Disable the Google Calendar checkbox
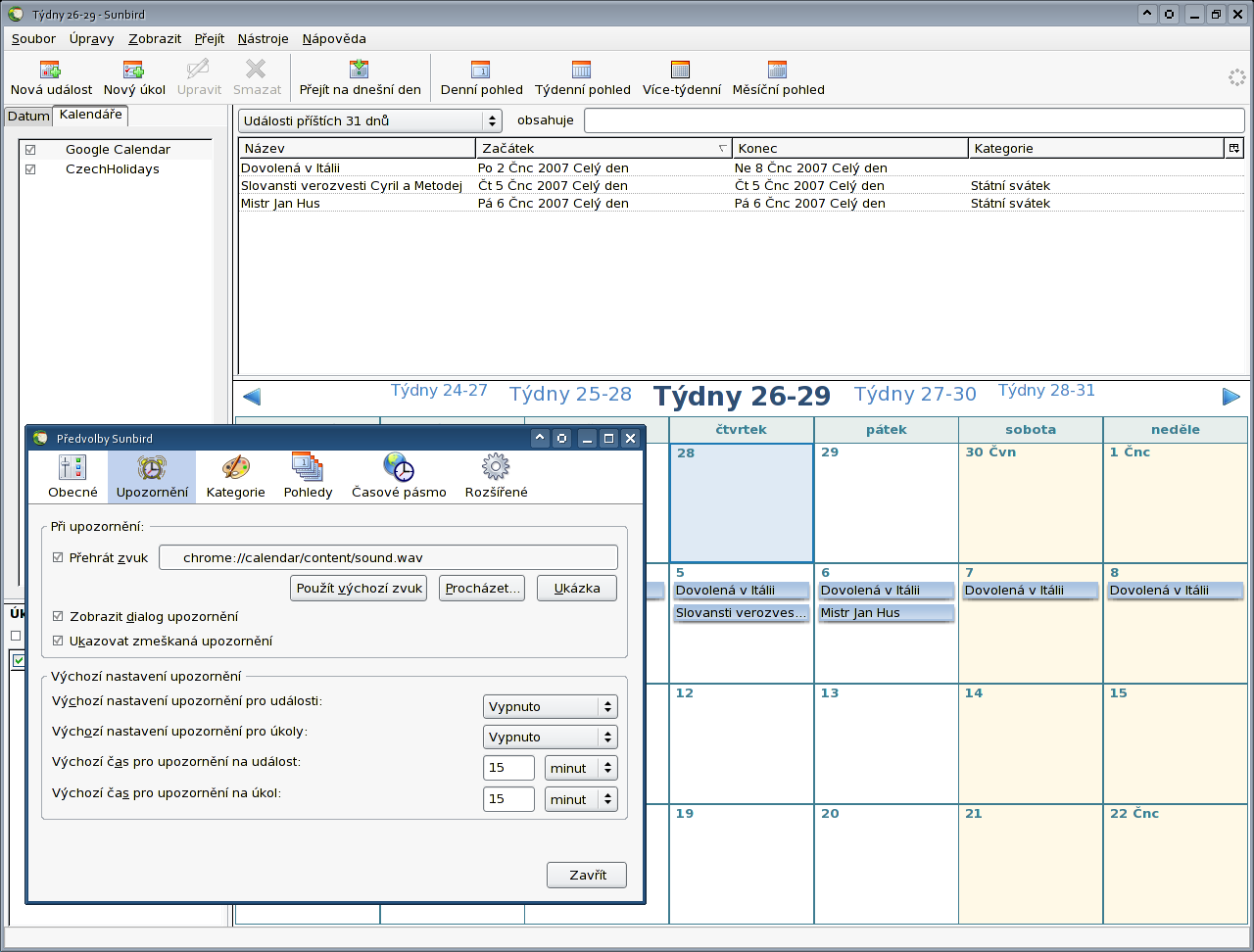This screenshot has height=952, width=1254. tap(30, 150)
